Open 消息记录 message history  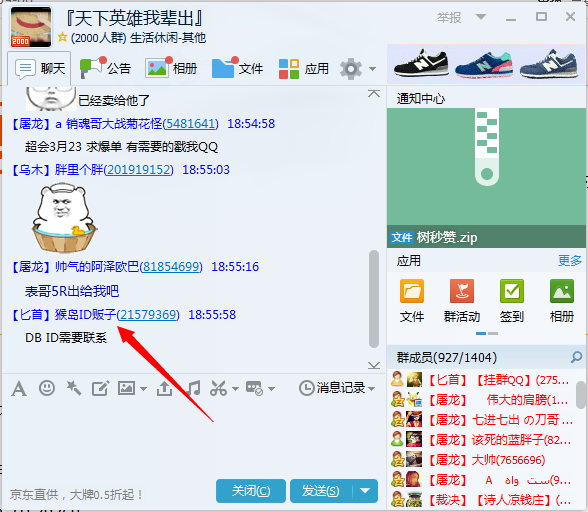[332, 388]
